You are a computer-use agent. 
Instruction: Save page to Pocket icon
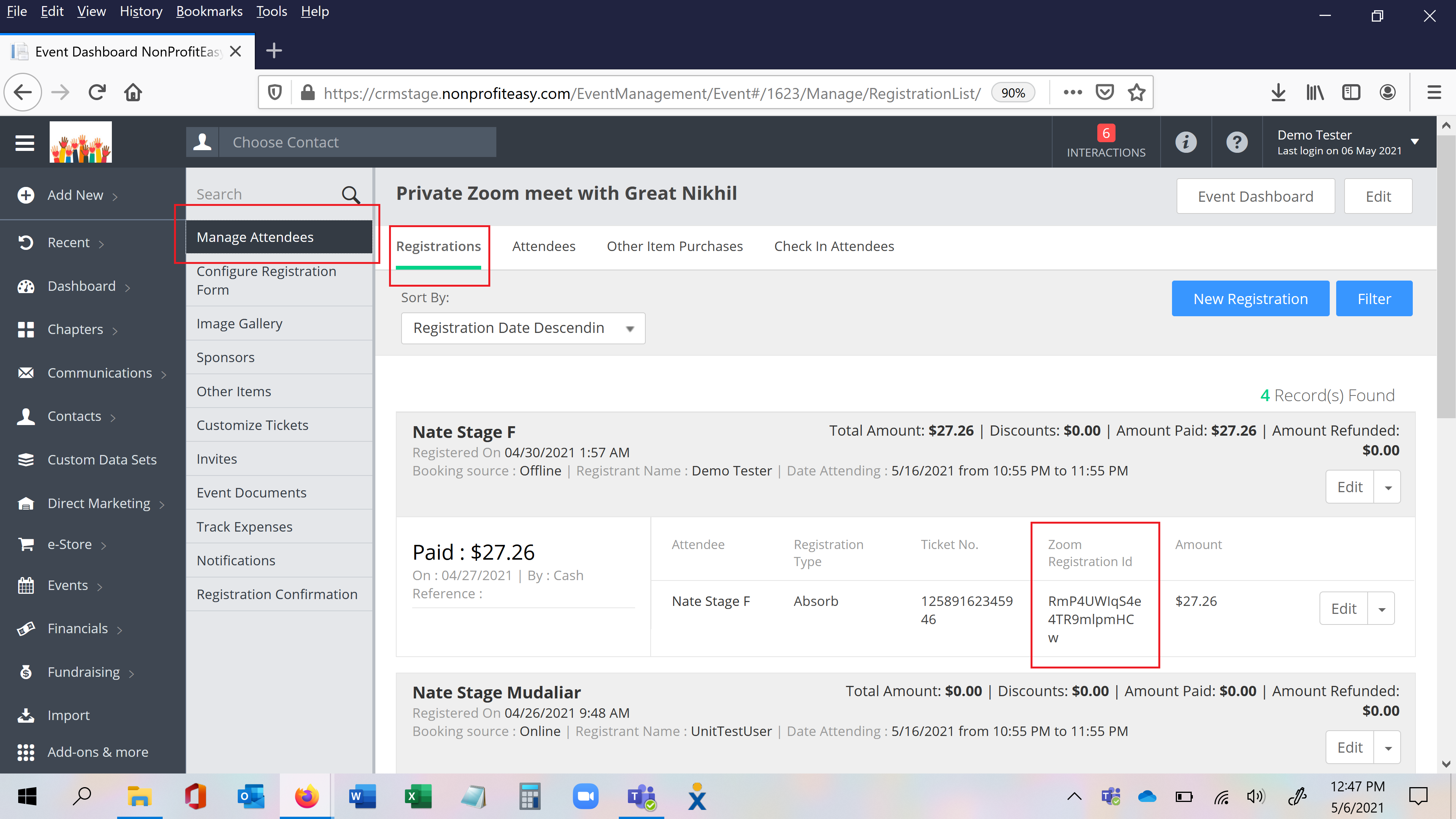[x=1105, y=92]
